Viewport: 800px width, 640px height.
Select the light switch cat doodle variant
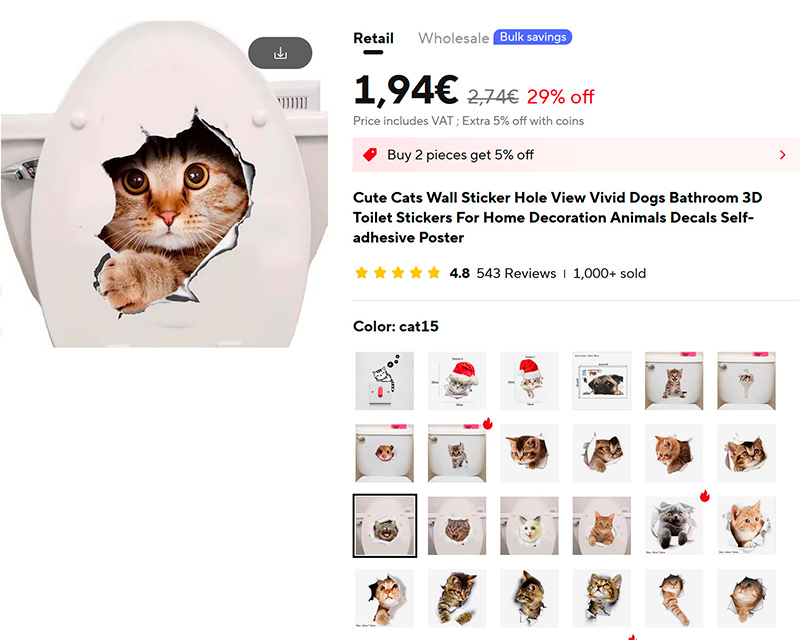click(x=385, y=381)
